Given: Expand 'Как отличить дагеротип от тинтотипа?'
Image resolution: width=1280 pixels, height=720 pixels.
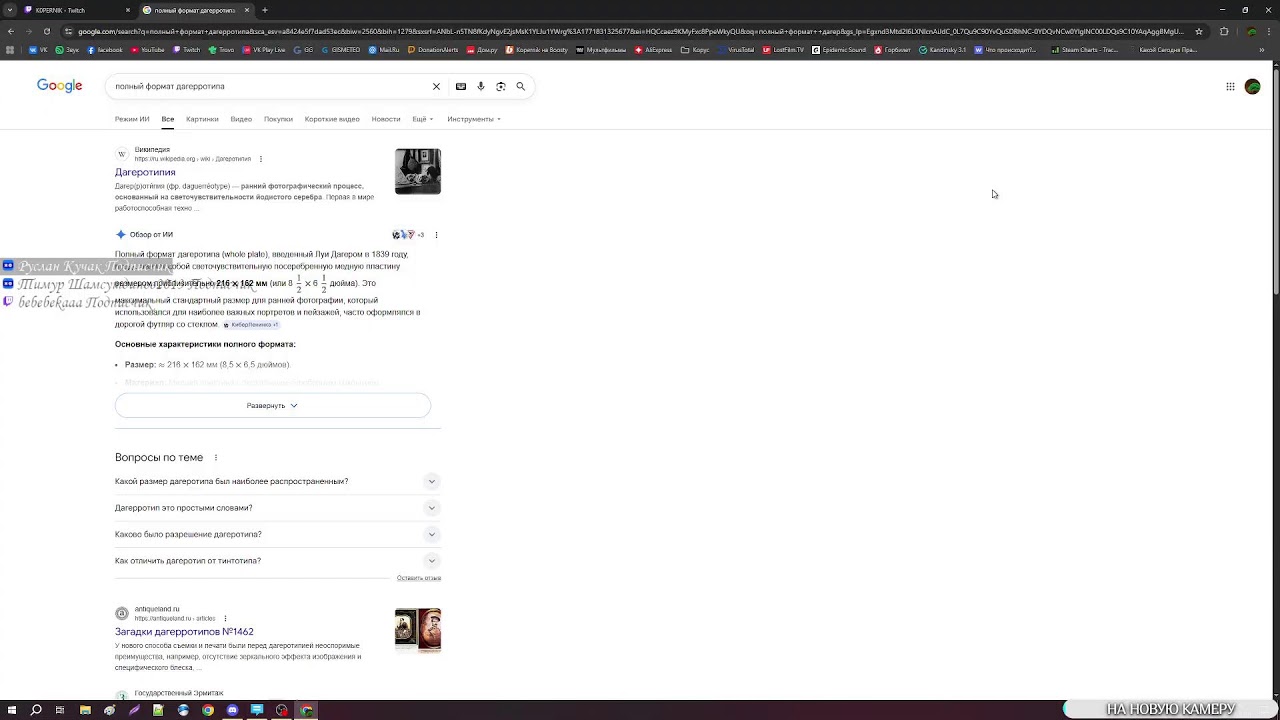Looking at the screenshot, I should [x=276, y=560].
